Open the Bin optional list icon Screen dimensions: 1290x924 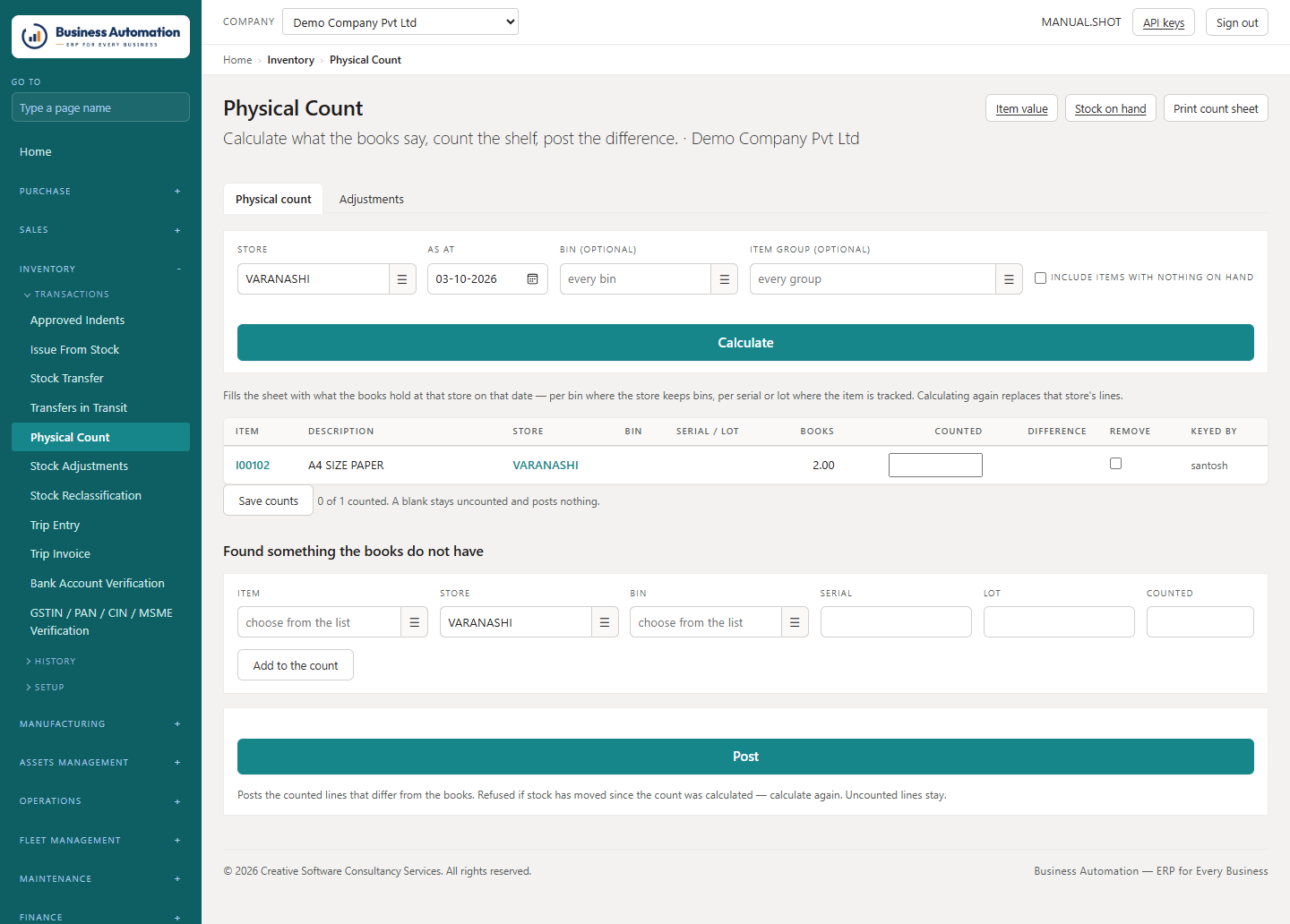click(x=724, y=279)
